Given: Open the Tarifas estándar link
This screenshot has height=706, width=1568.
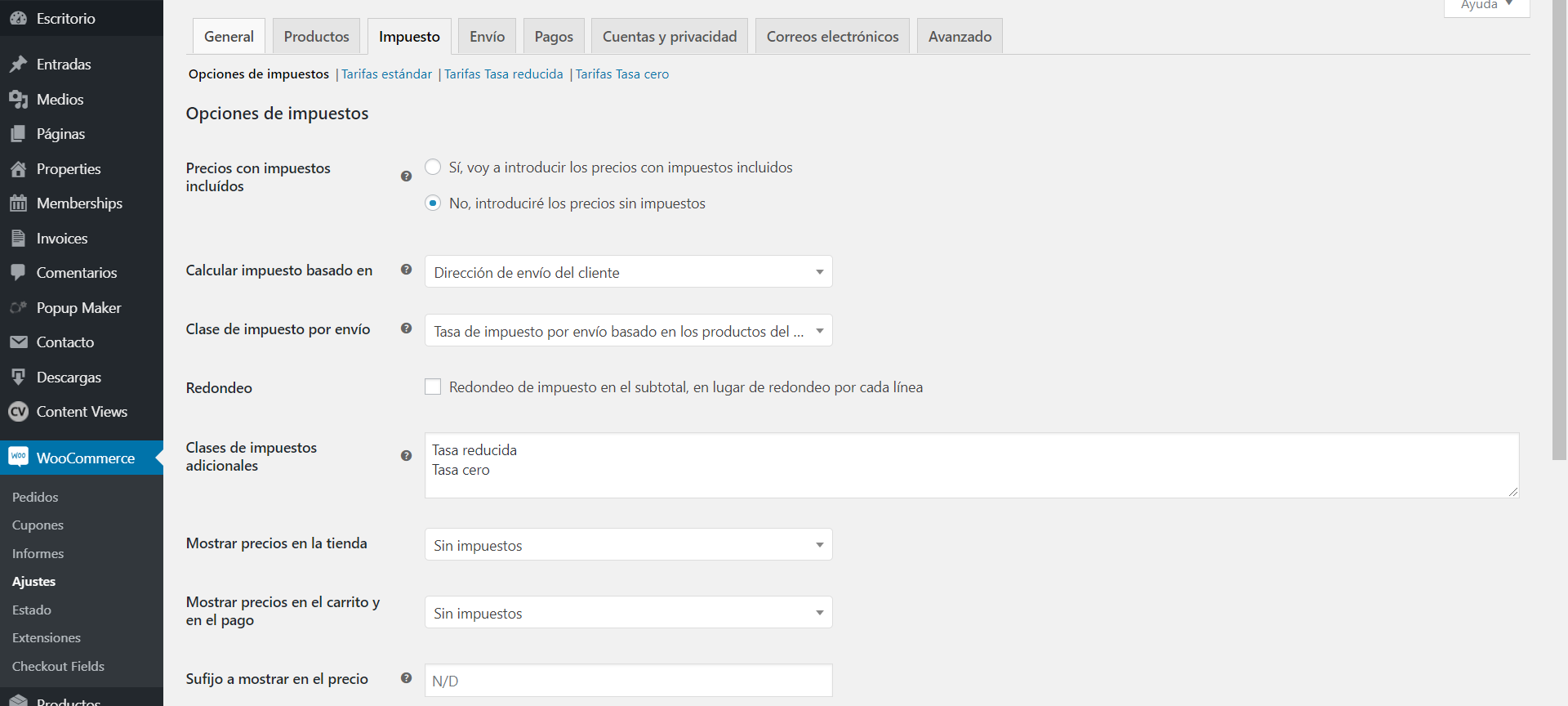Looking at the screenshot, I should pyautogui.click(x=386, y=74).
